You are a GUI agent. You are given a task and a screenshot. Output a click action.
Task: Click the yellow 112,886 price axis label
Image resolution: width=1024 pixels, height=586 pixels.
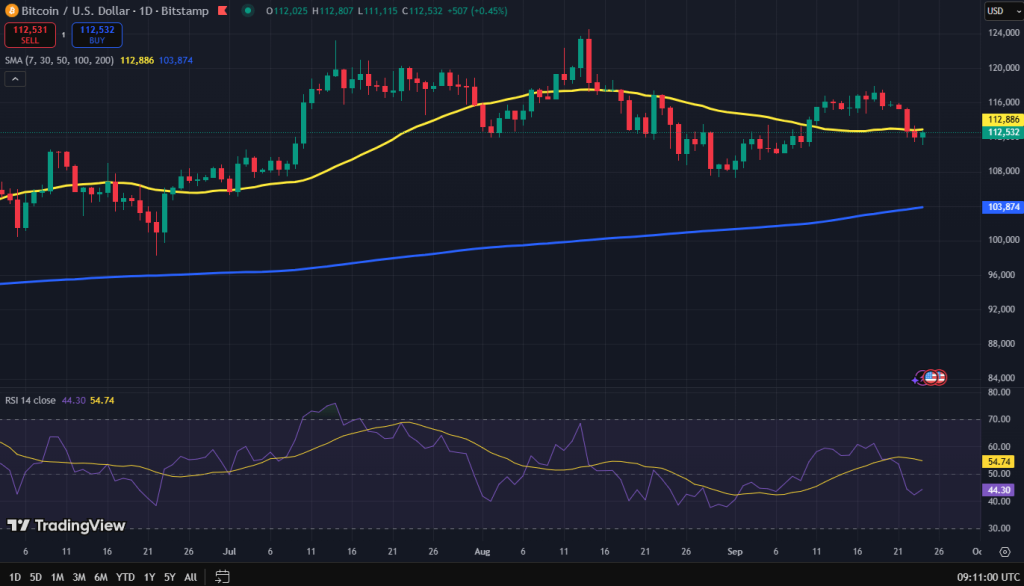point(1002,120)
